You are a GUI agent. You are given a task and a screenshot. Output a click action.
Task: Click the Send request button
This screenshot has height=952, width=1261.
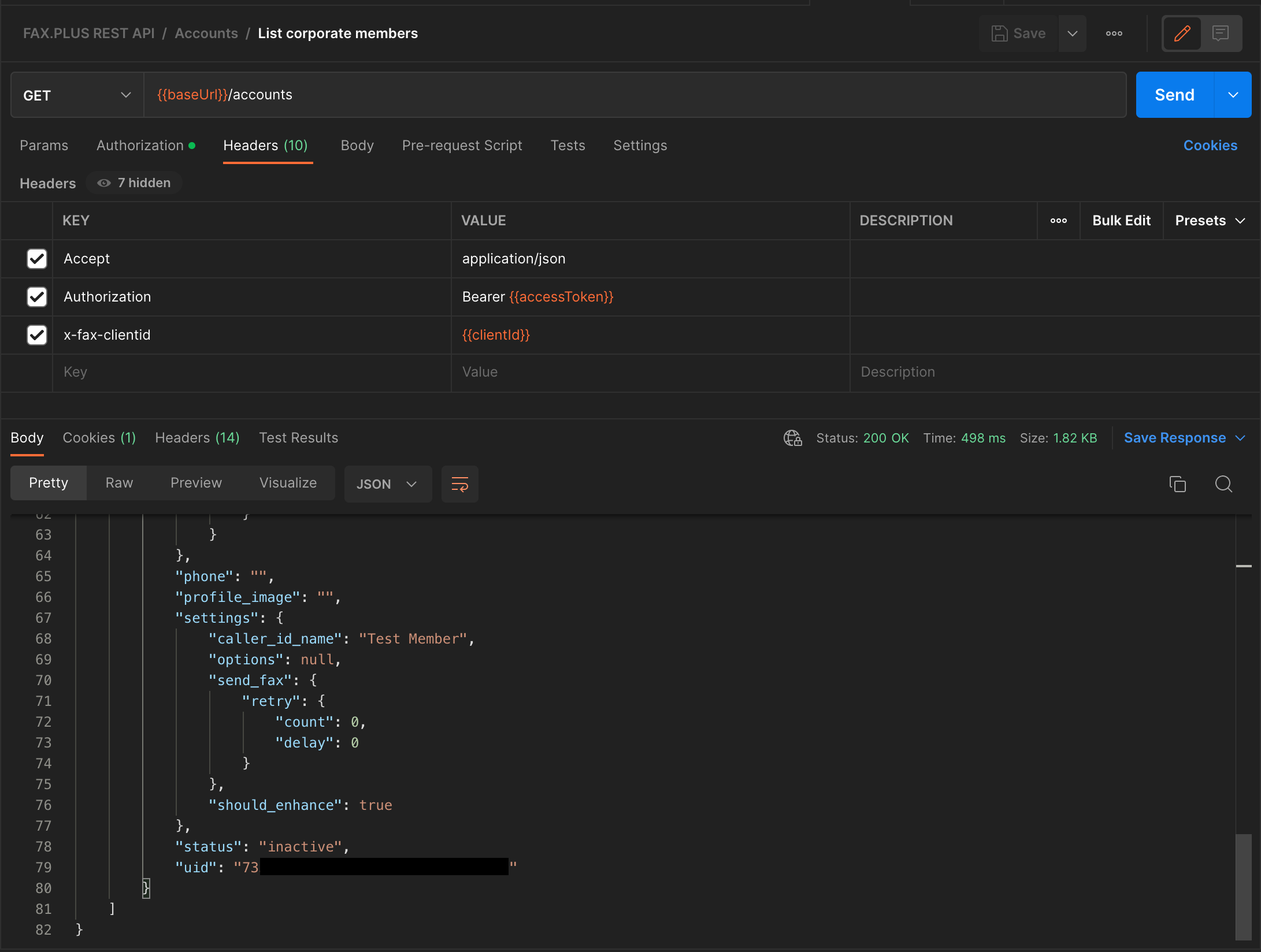pyautogui.click(x=1174, y=94)
